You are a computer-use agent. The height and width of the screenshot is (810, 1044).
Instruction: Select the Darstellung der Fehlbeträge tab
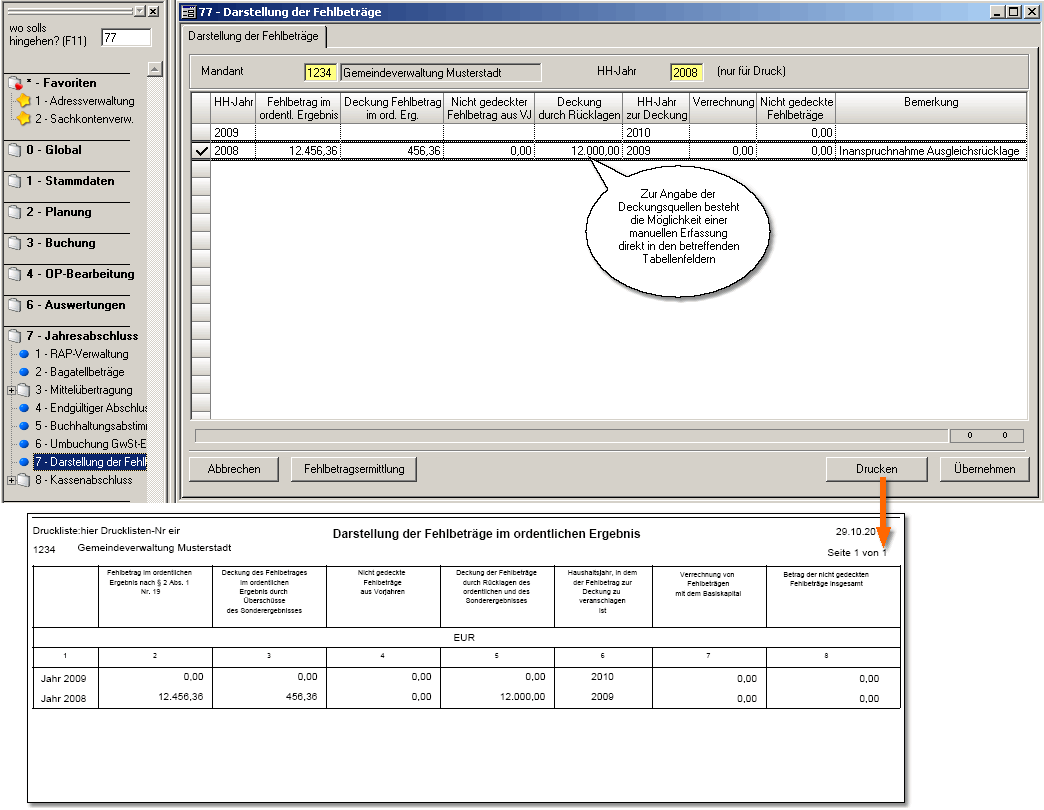(x=254, y=36)
